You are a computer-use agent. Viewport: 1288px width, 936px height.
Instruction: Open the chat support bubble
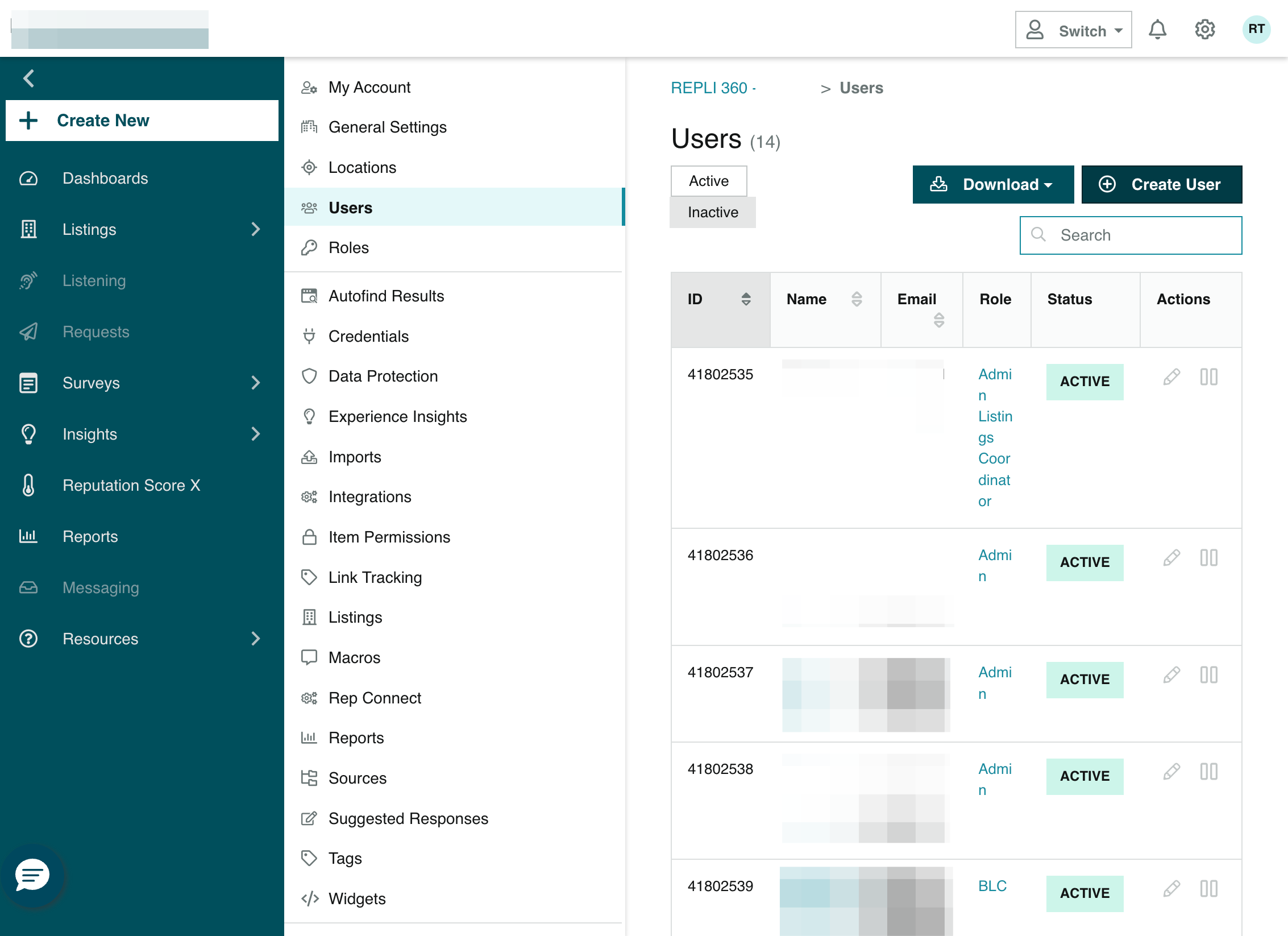pos(32,875)
